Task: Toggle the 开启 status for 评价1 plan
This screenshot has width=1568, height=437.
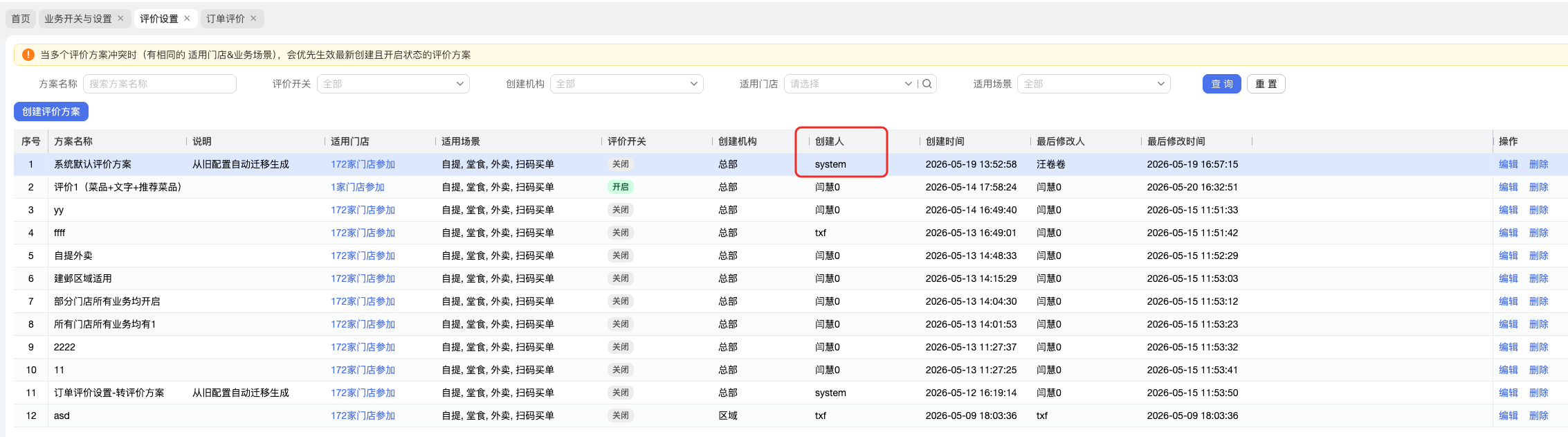Action: click(x=621, y=187)
